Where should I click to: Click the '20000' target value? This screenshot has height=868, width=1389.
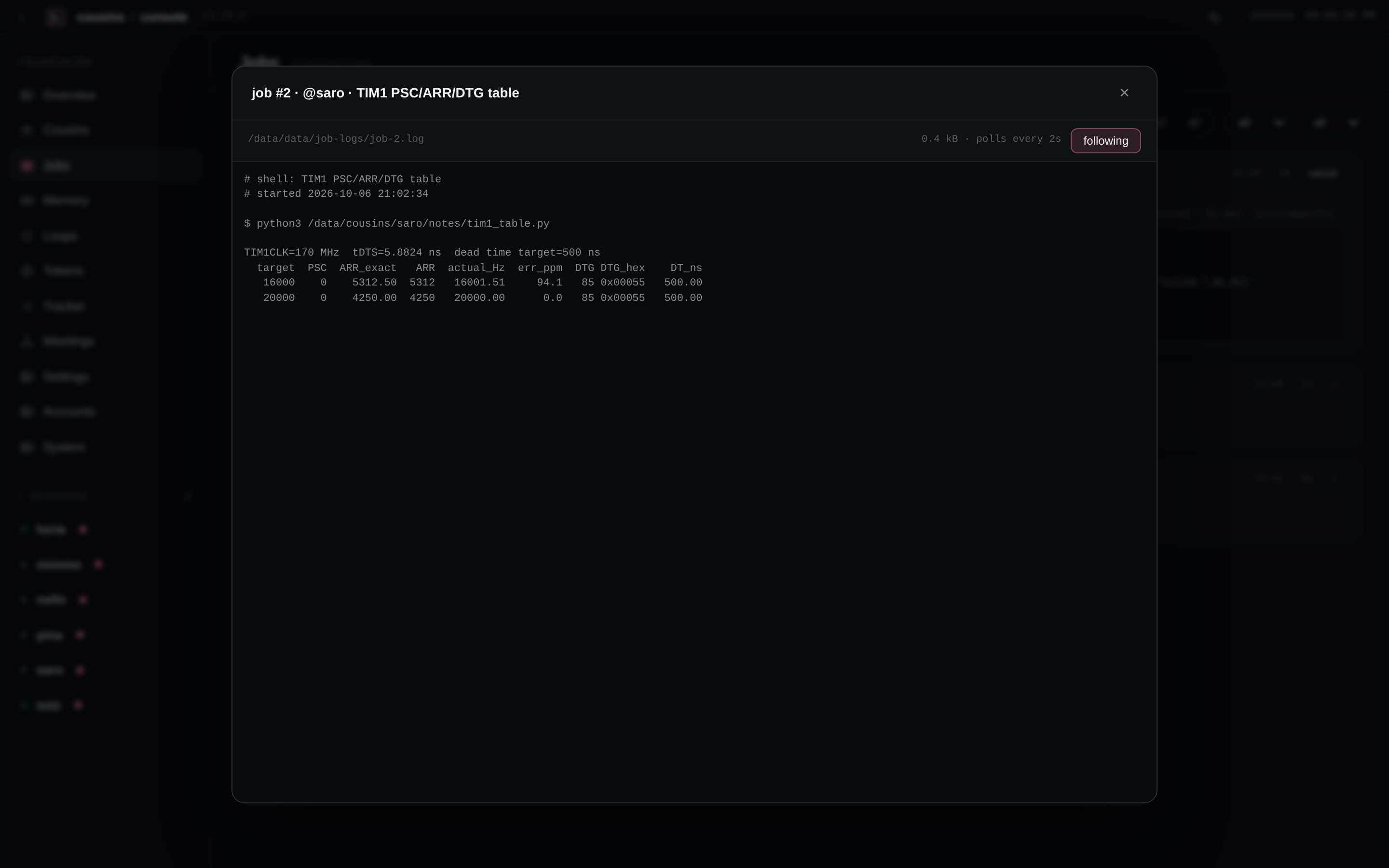pos(279,298)
